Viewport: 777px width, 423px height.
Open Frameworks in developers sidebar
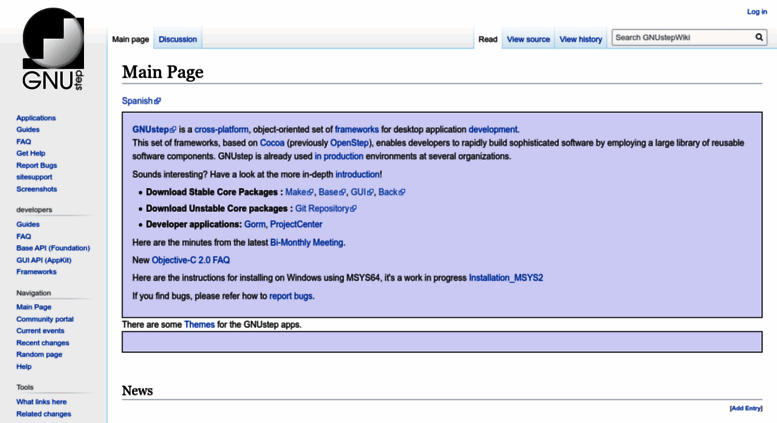coord(36,272)
